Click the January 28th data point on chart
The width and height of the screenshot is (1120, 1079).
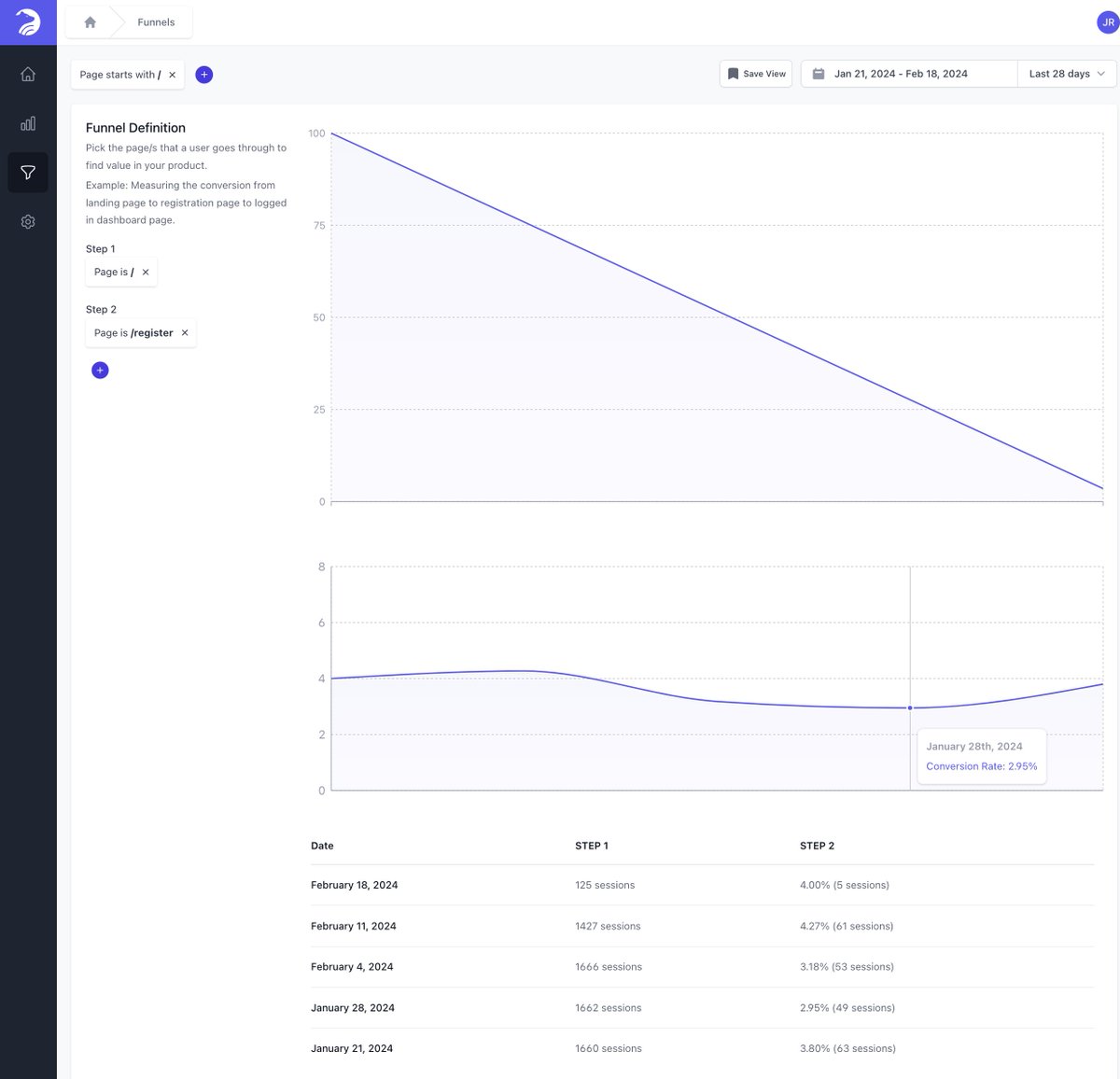tap(910, 708)
